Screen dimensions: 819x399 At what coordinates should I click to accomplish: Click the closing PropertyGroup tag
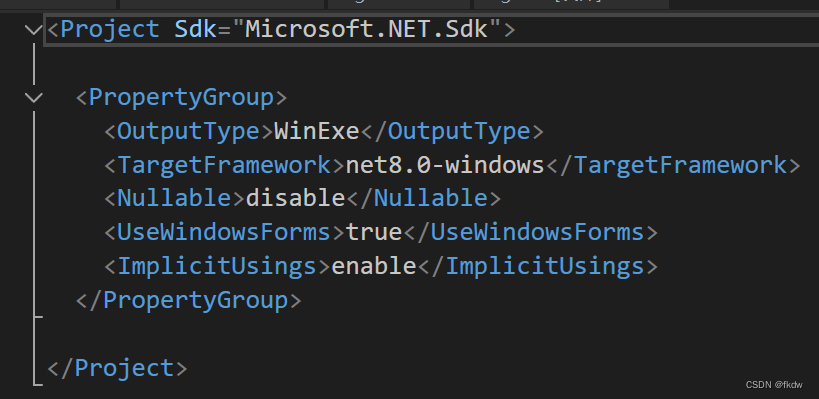[x=189, y=300]
